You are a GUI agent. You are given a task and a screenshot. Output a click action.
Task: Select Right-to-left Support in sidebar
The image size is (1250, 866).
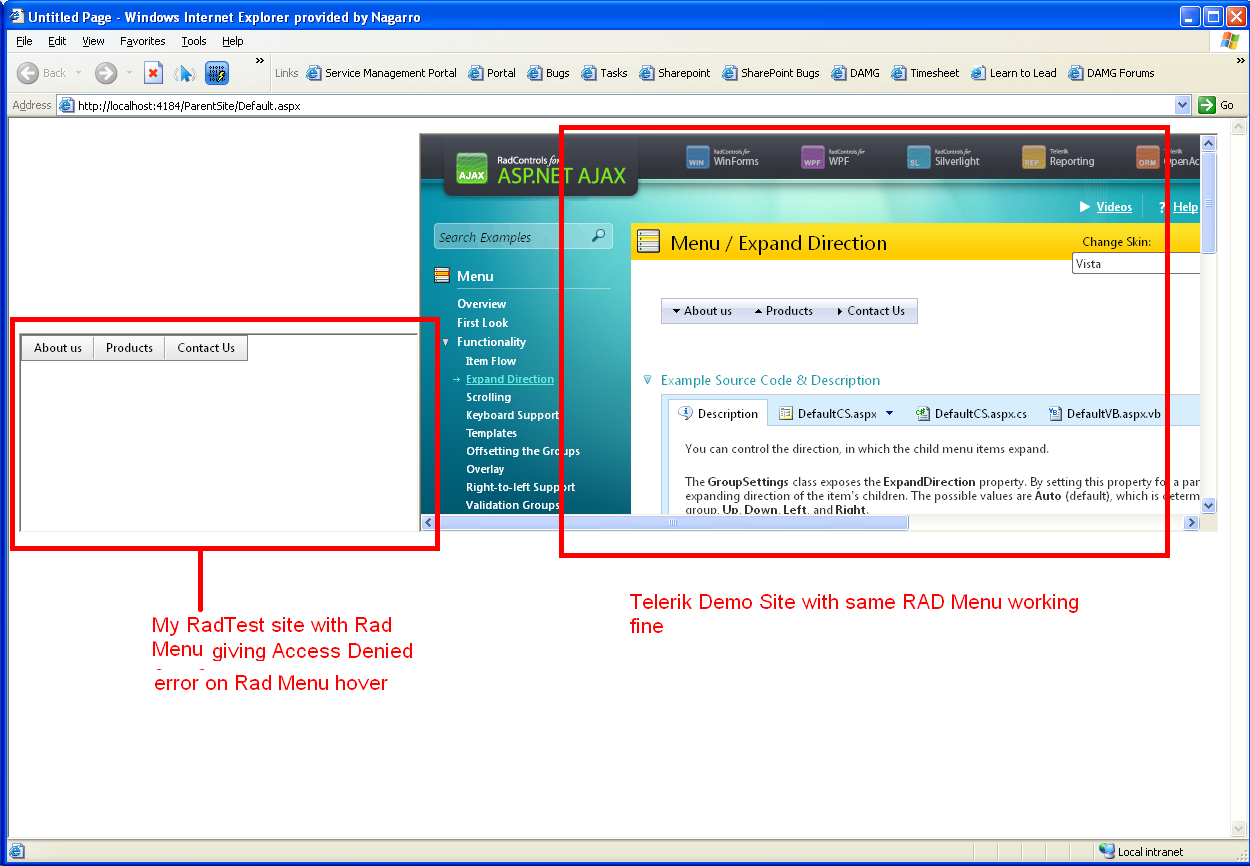point(520,487)
